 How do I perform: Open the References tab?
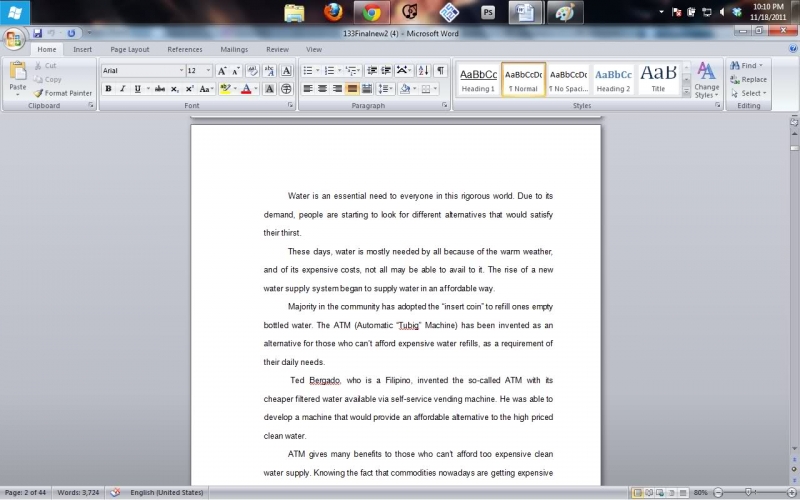point(184,49)
